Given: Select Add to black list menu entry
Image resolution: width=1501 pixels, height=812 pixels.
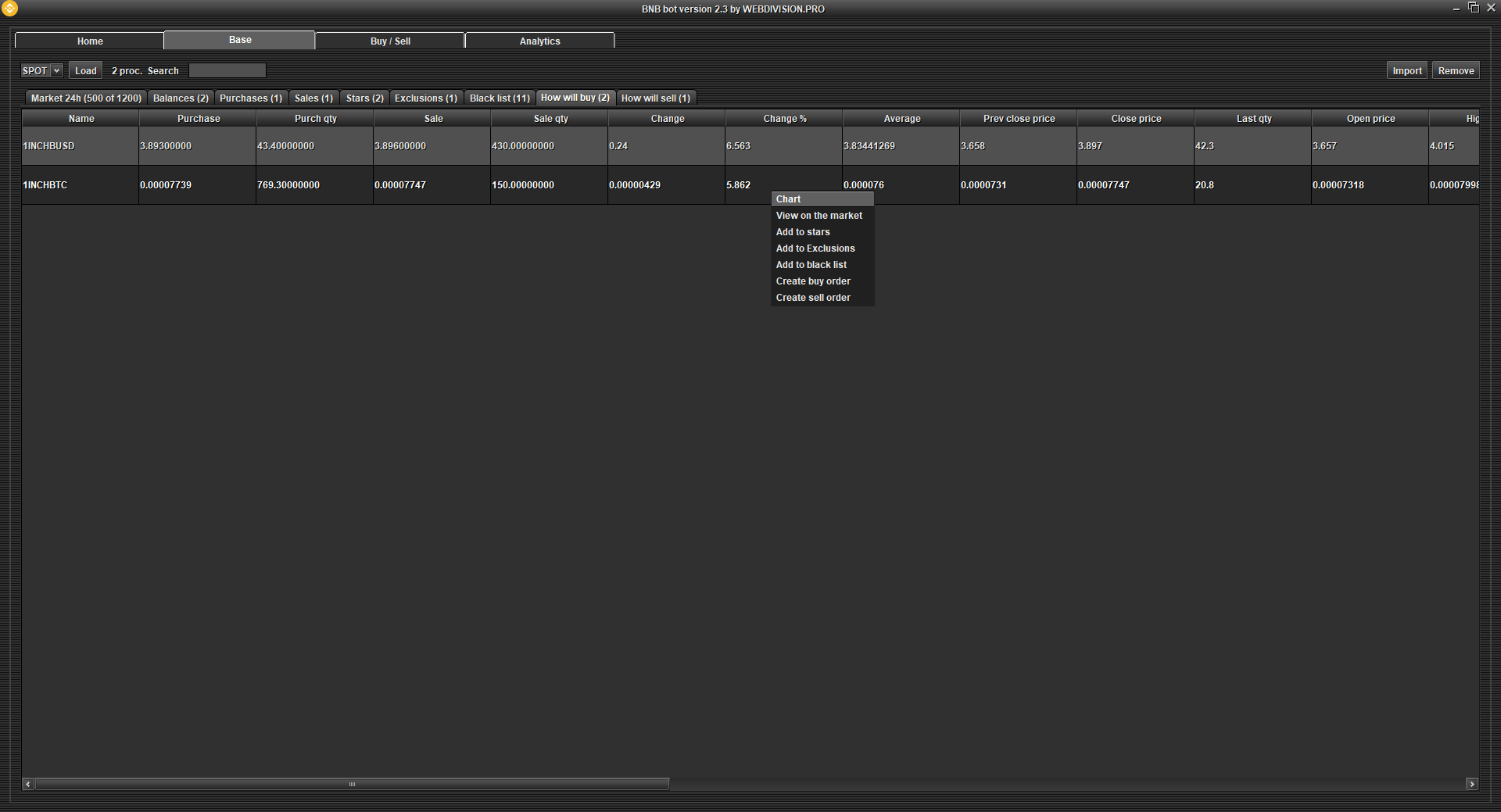Looking at the screenshot, I should pyautogui.click(x=811, y=265).
